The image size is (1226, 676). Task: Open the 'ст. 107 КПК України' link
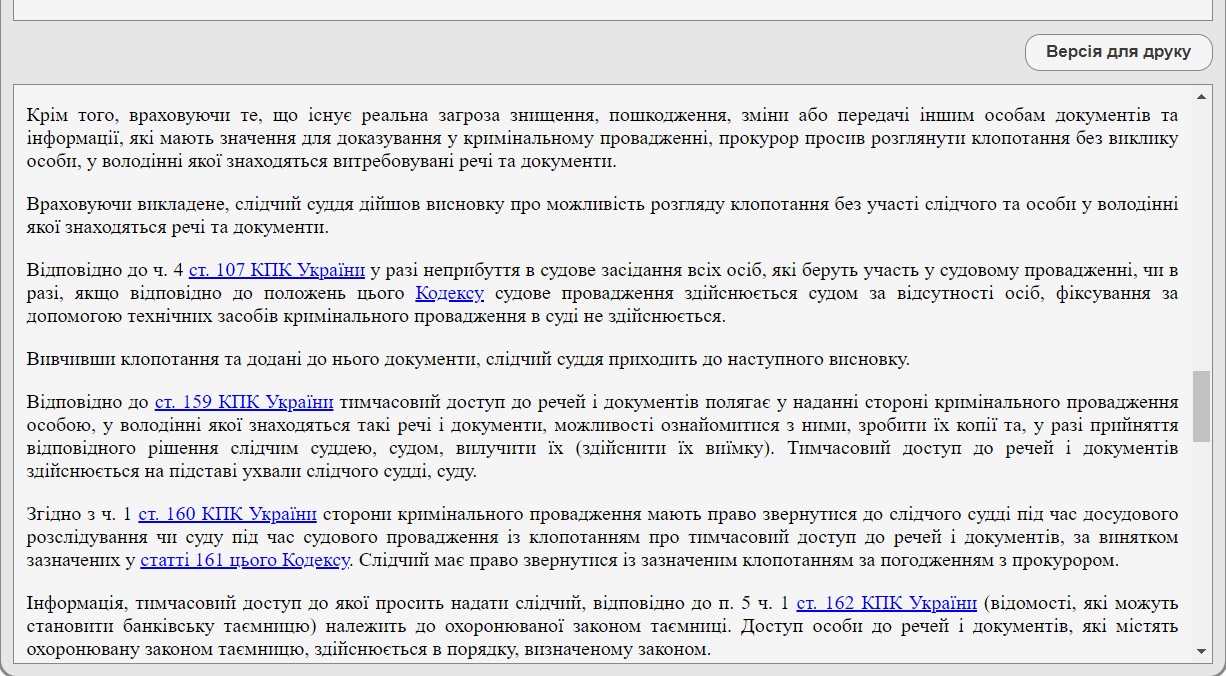276,270
